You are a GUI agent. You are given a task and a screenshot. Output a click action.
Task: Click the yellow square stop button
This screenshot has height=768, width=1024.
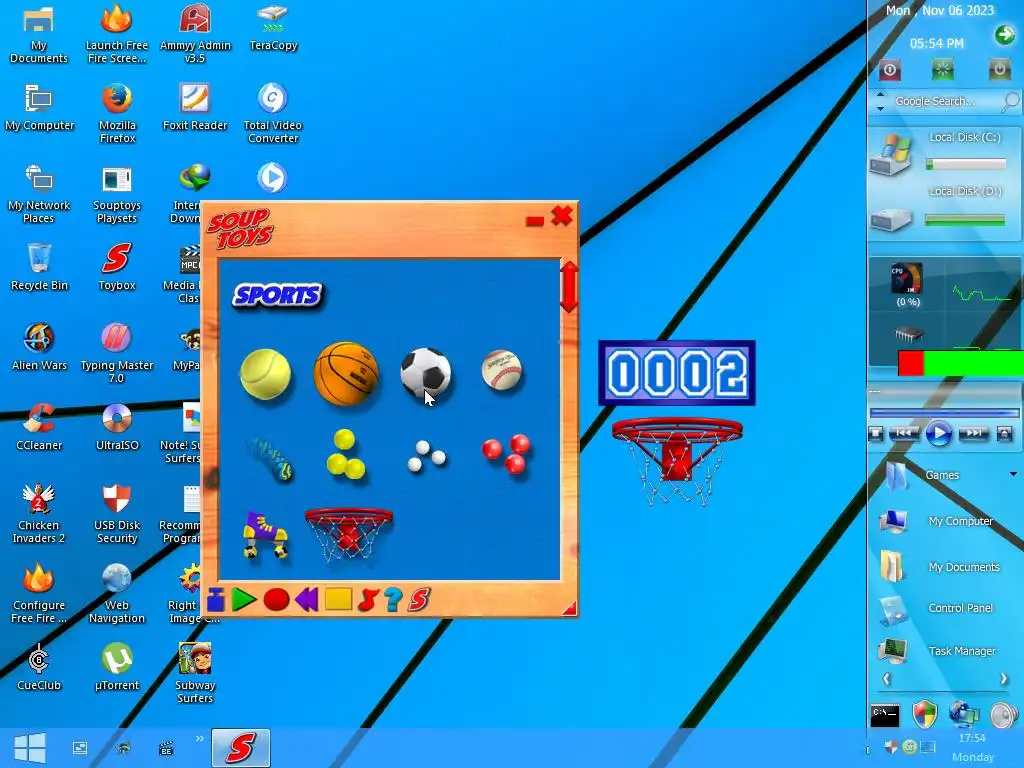[x=338, y=600]
